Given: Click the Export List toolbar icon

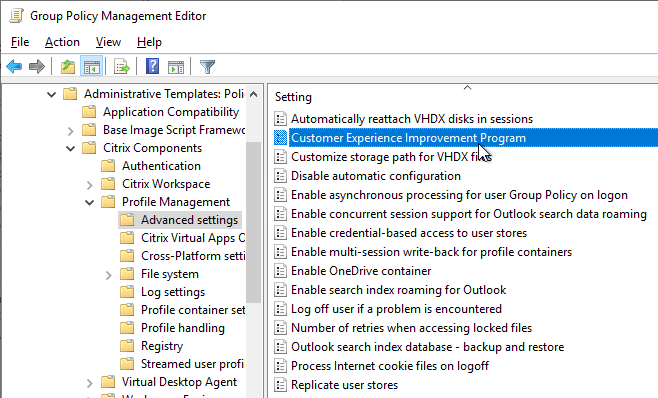Looking at the screenshot, I should click(x=122, y=66).
